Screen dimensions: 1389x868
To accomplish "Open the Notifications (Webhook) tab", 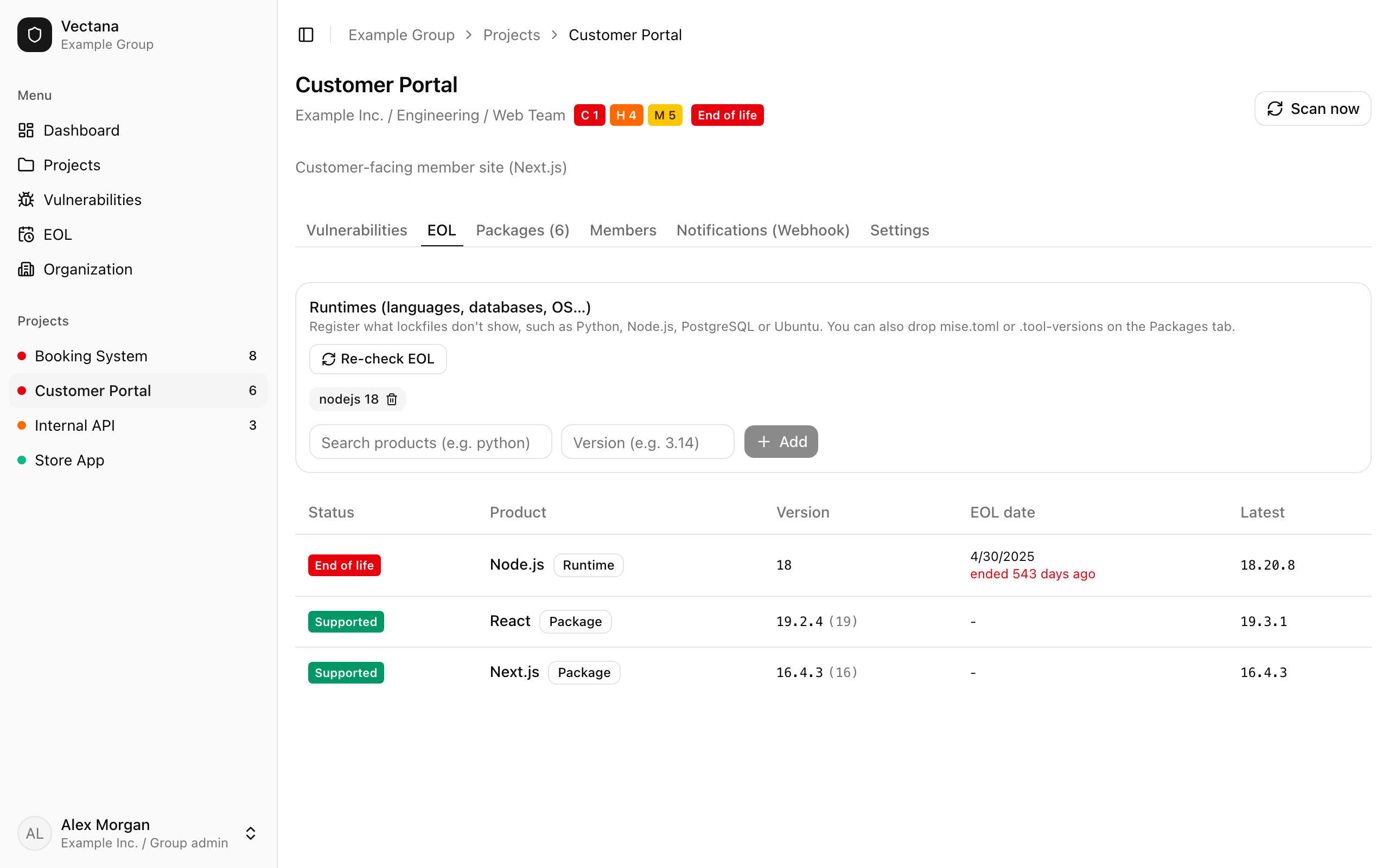I will click(x=763, y=230).
